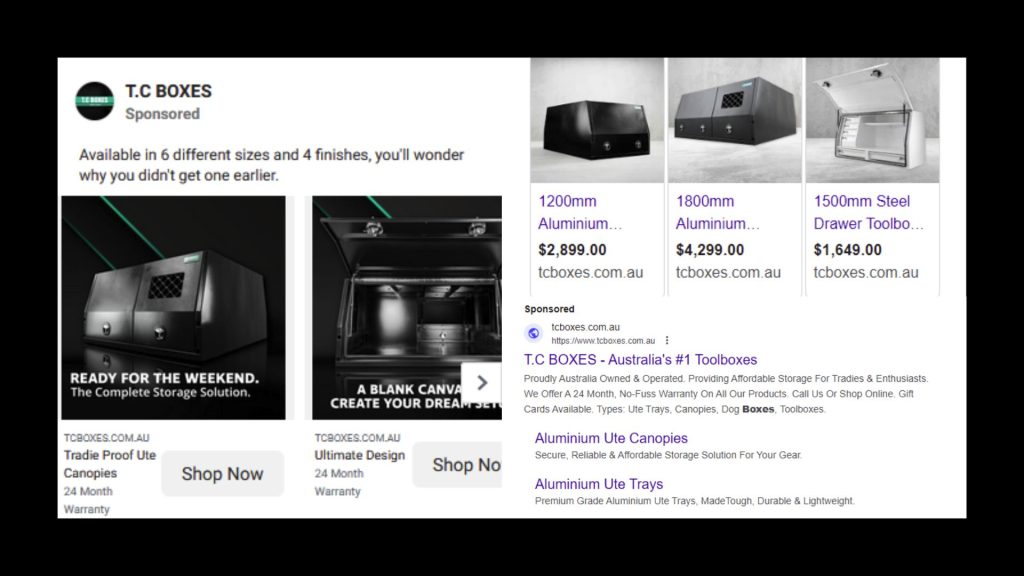Open the Aluminium Ute Canopies sitelink
The width and height of the screenshot is (1024, 576).
[x=611, y=438]
